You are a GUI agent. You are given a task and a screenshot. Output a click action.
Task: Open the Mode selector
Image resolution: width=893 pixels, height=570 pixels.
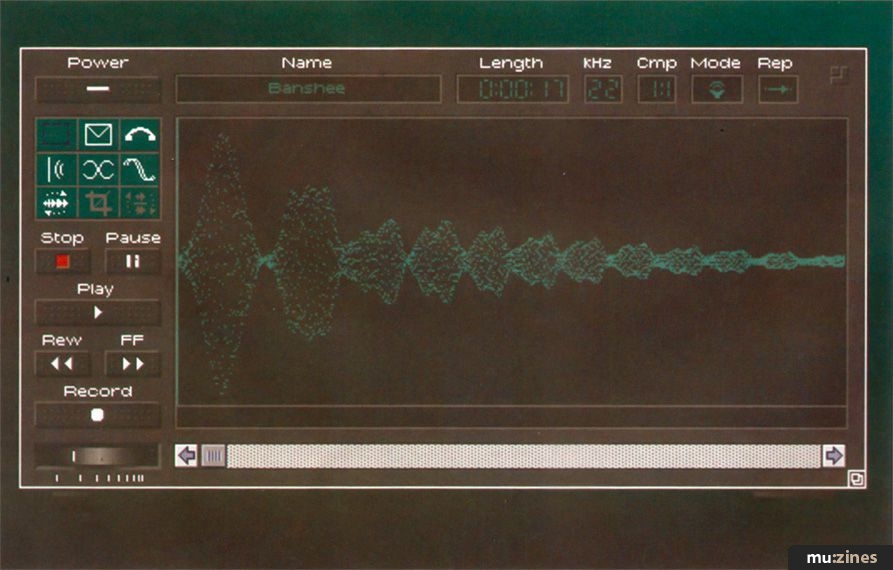coord(716,89)
